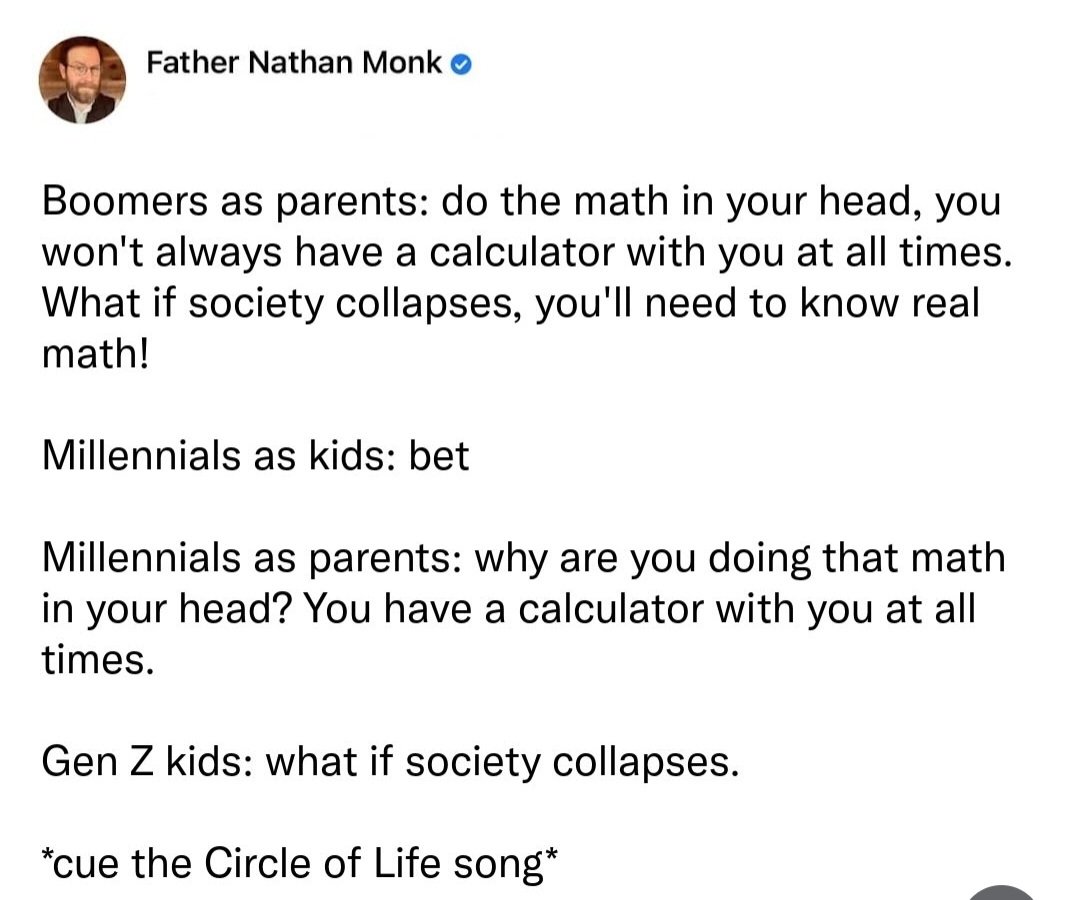Click the "Gen Z kids" line

pos(391,762)
